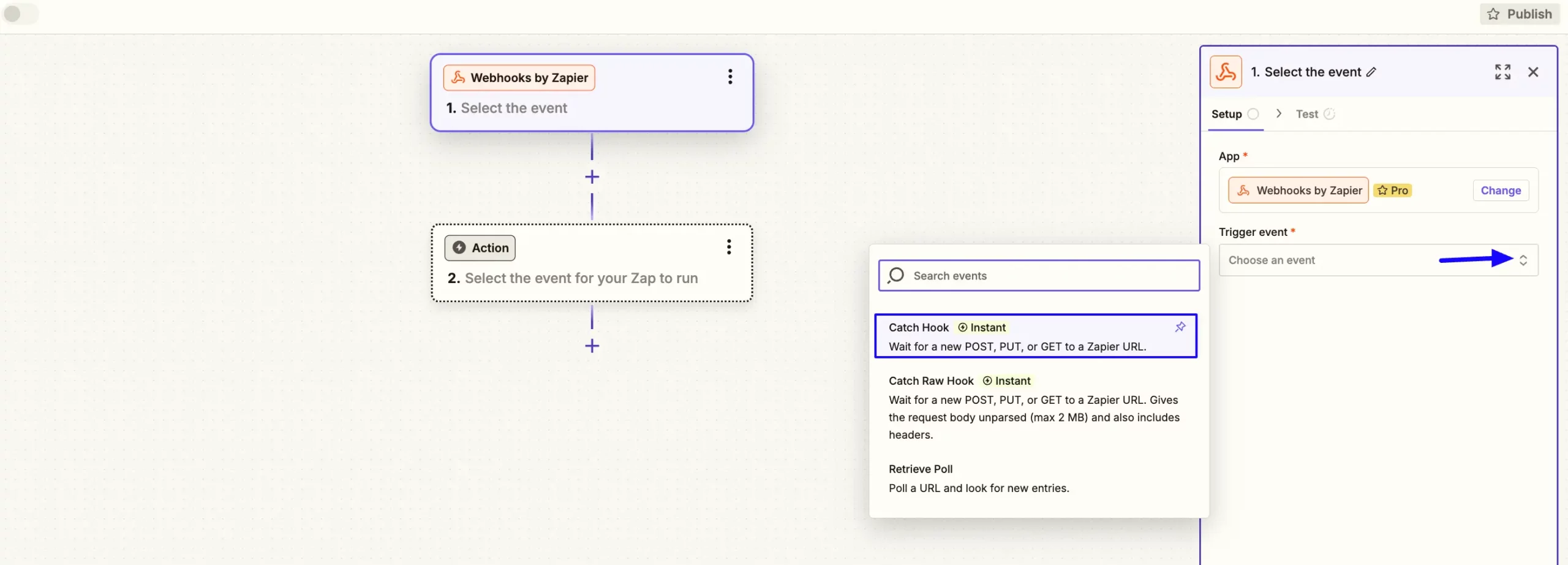Click the Pro badge

tap(1392, 191)
